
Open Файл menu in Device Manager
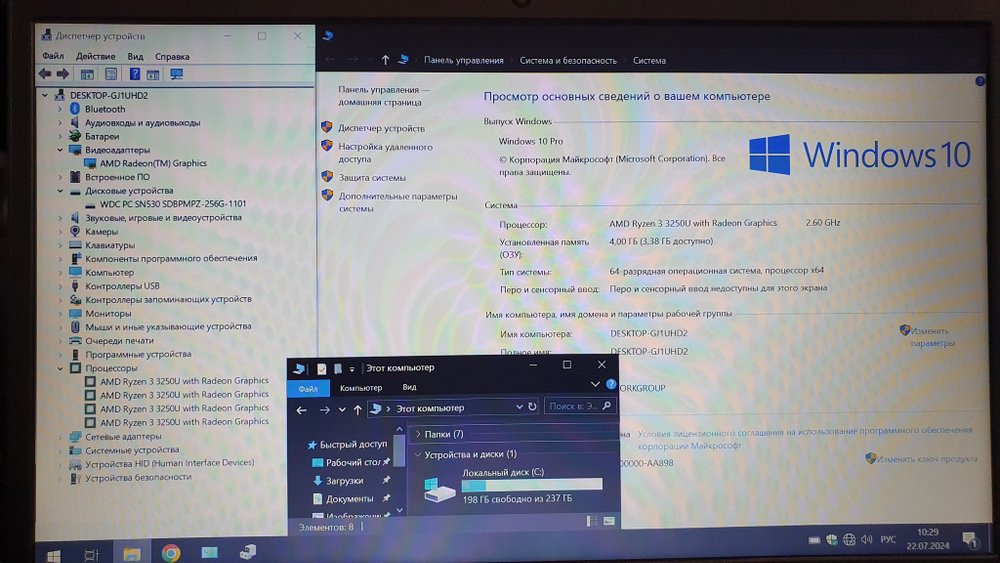click(x=53, y=56)
